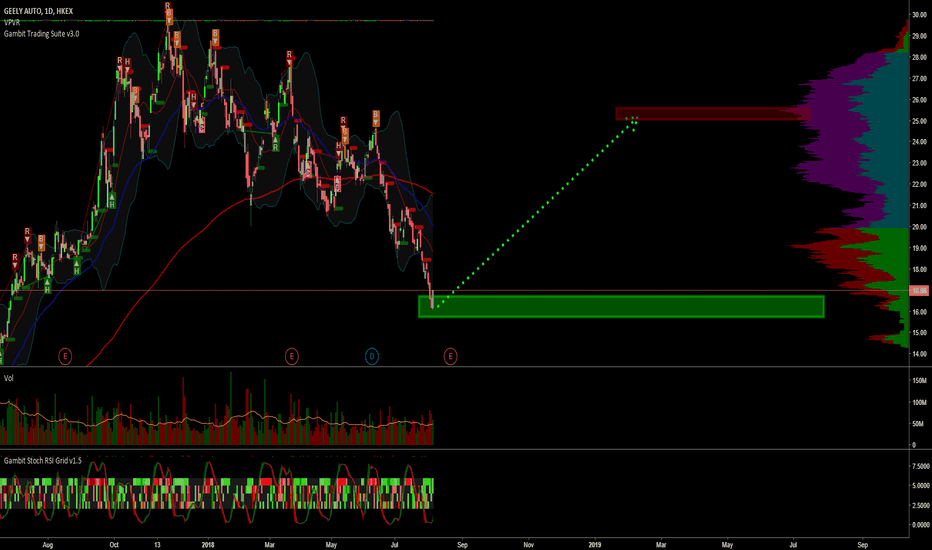Click the 50M volume axis label
This screenshot has width=932, height=550.
(918, 424)
